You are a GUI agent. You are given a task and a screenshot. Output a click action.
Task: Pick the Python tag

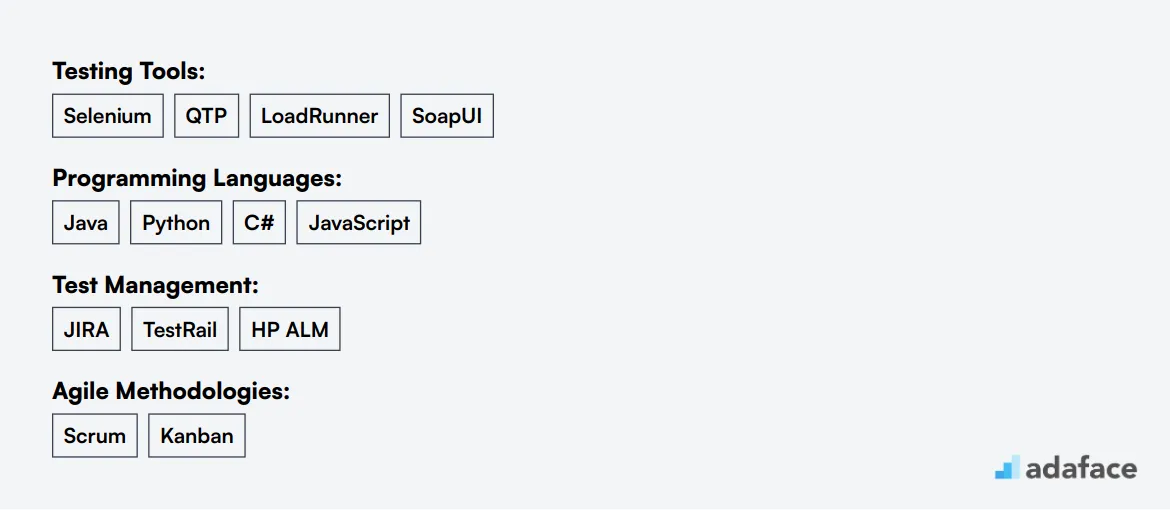pyautogui.click(x=176, y=223)
